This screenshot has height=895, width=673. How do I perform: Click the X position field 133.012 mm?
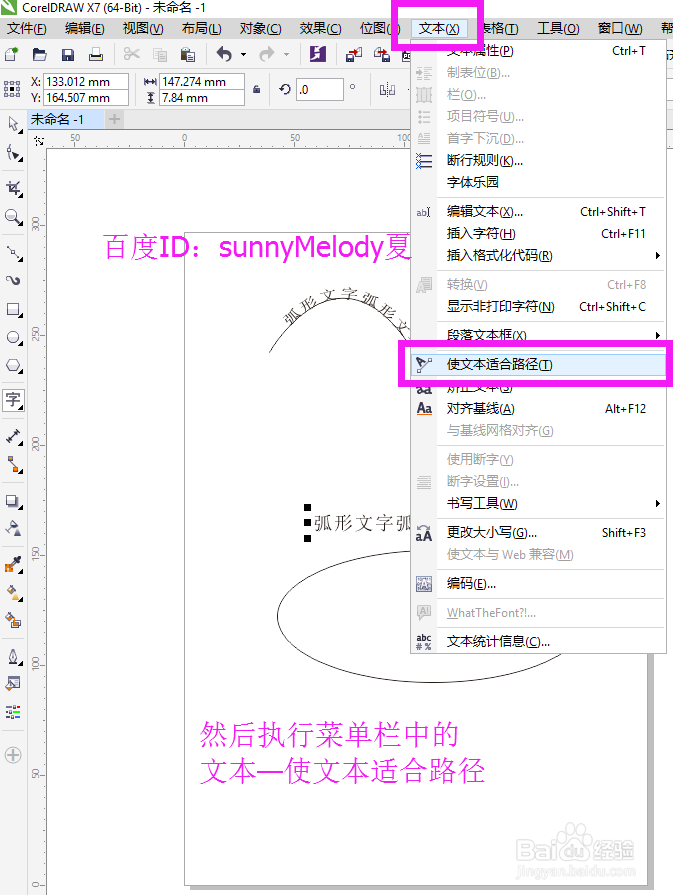86,82
